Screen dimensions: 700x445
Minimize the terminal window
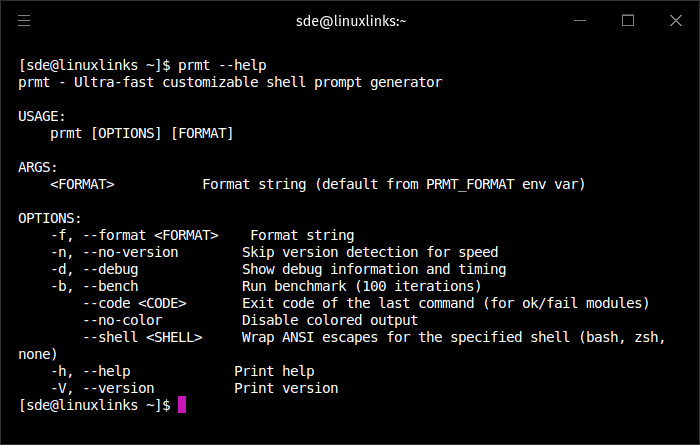581,20
